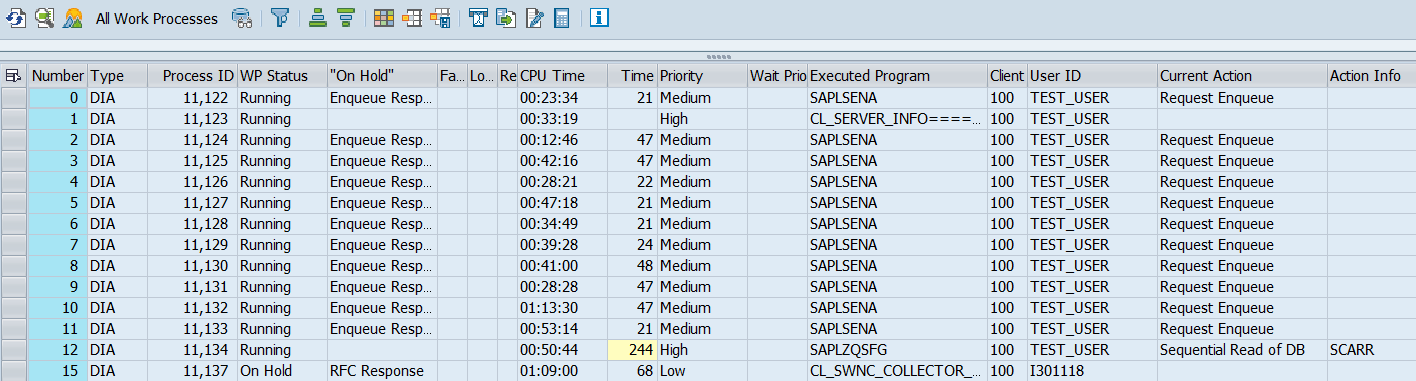The width and height of the screenshot is (1416, 381).
Task: Click the Refresh icon in toolbar
Action: tap(16, 18)
